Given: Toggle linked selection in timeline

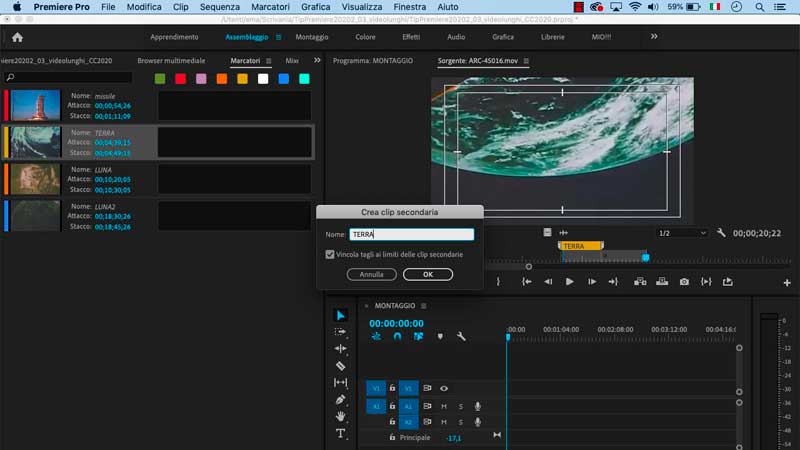Looking at the screenshot, I should coord(418,336).
